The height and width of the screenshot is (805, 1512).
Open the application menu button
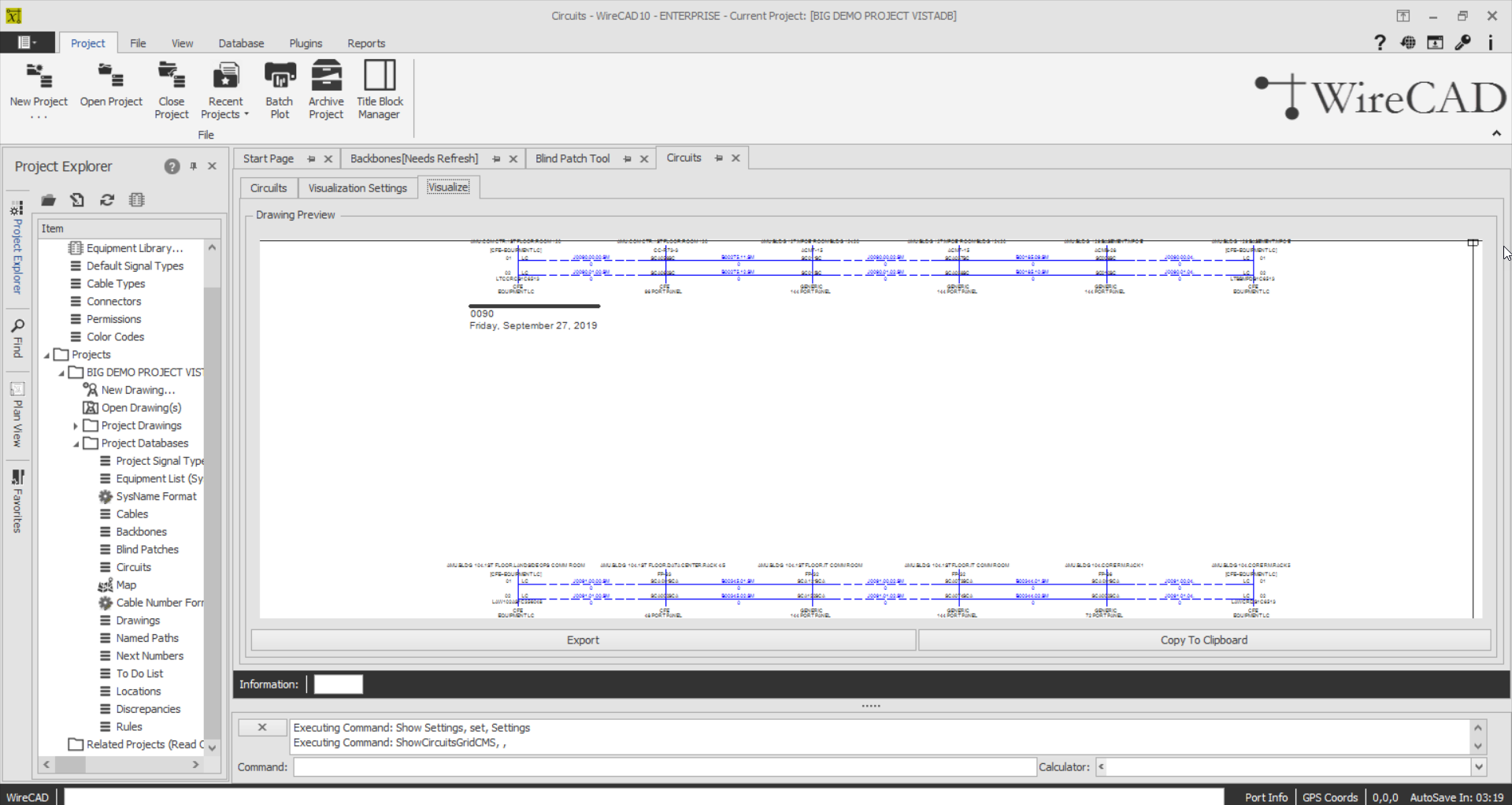pyautogui.click(x=28, y=43)
